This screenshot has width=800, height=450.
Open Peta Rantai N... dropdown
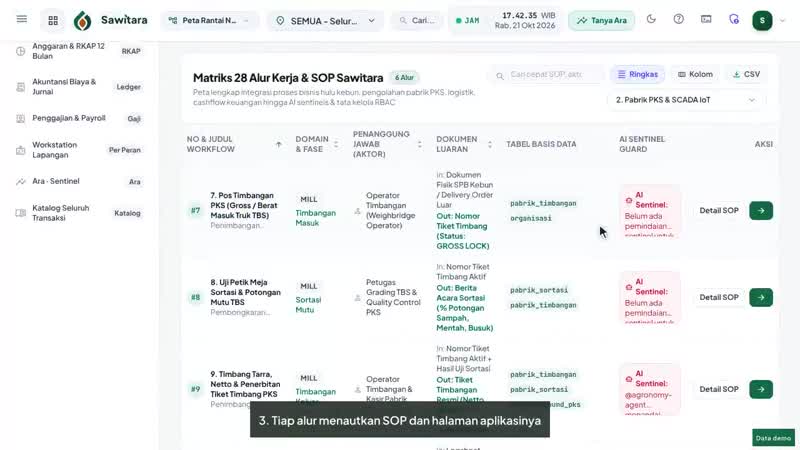point(210,20)
